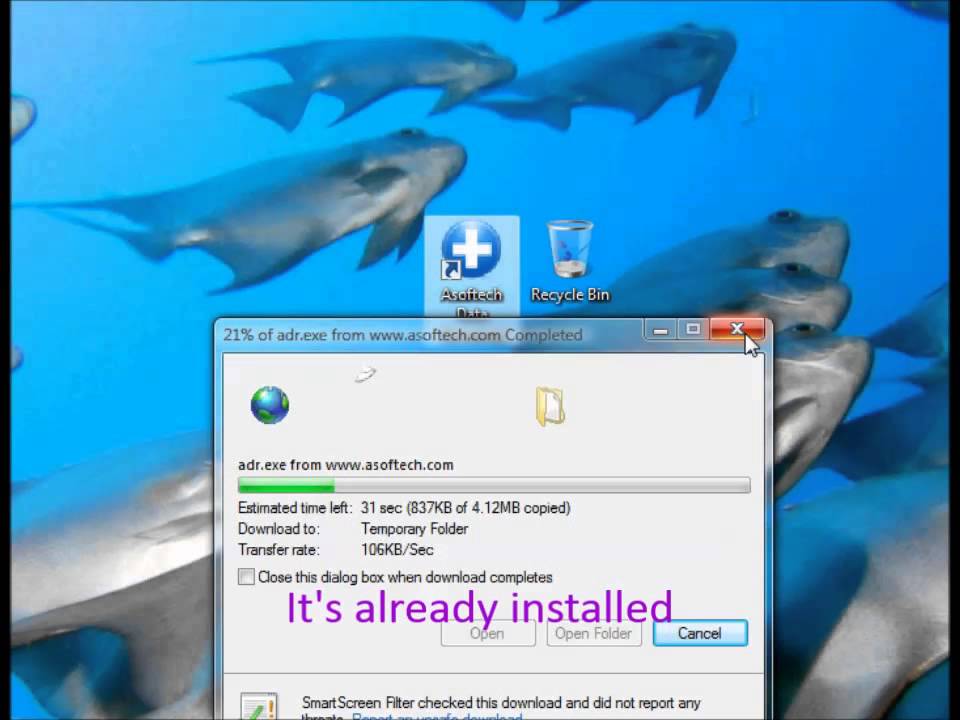960x720 pixels.
Task: Click the '21% of adr.exe' title bar
Action: click(x=403, y=335)
